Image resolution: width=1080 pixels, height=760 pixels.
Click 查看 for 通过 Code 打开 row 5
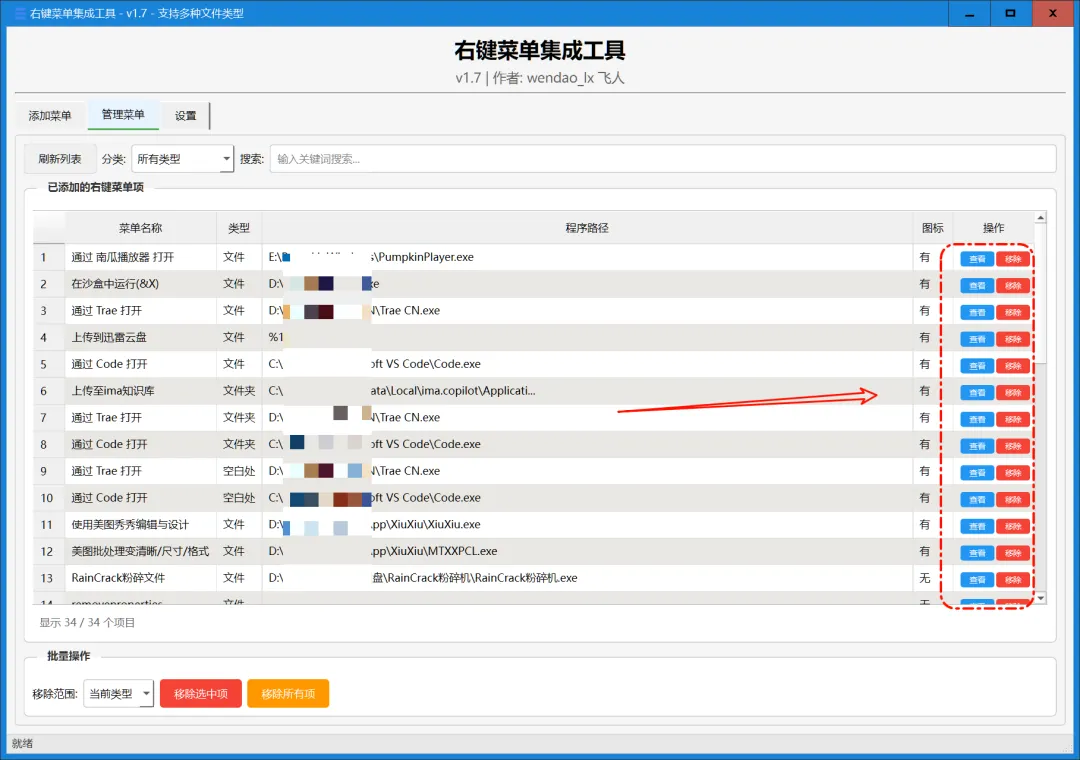pos(976,365)
